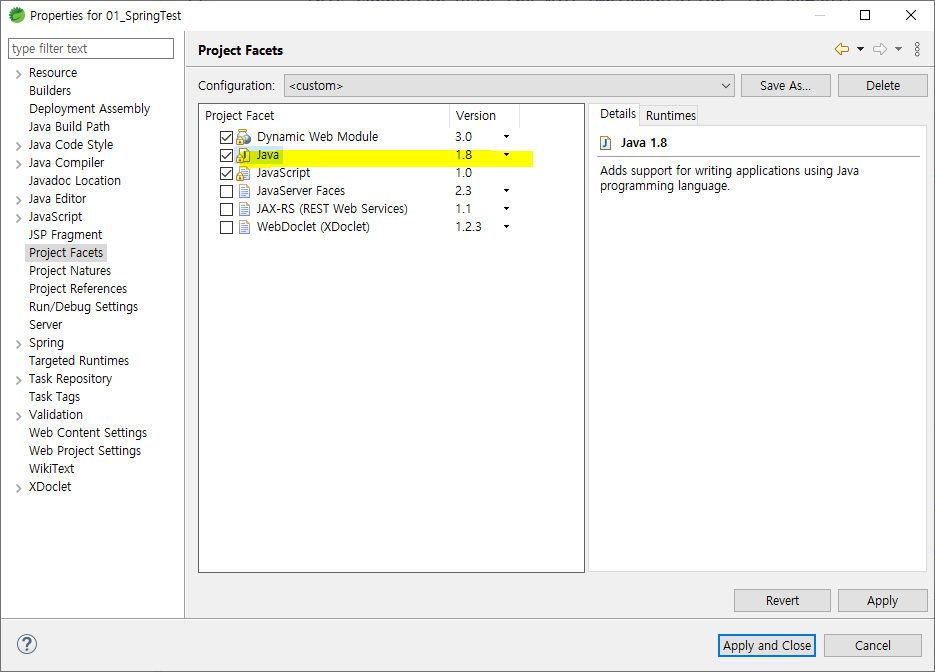The image size is (935, 672).
Task: Click the Cancel button
Action: [872, 646]
